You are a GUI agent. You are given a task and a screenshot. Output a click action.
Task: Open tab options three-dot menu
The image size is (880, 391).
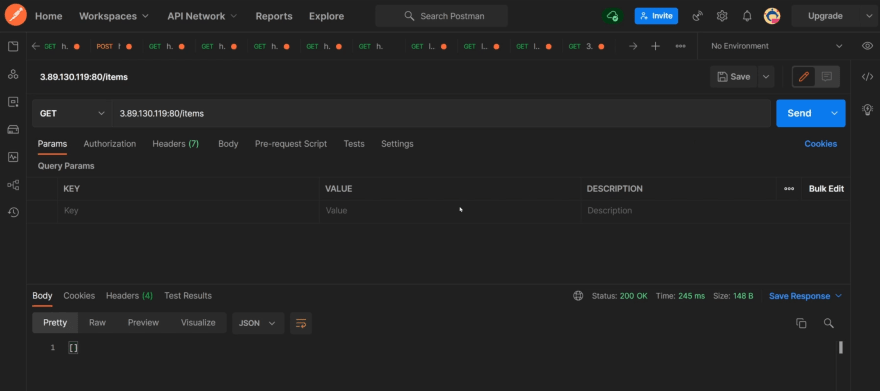680,46
